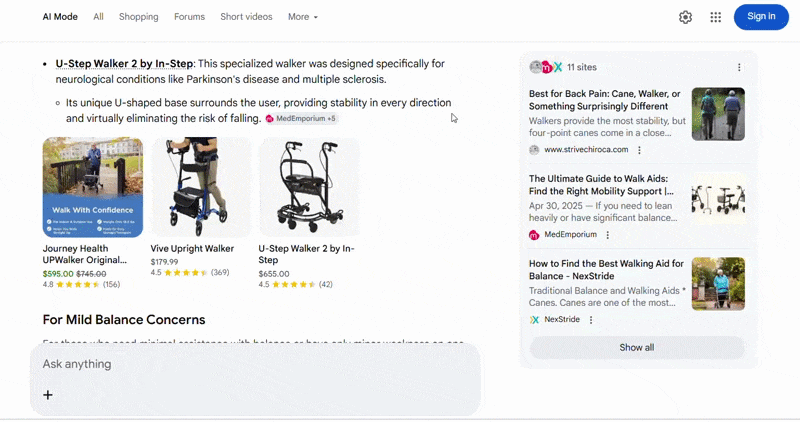Expand the More dropdown menu

302,17
